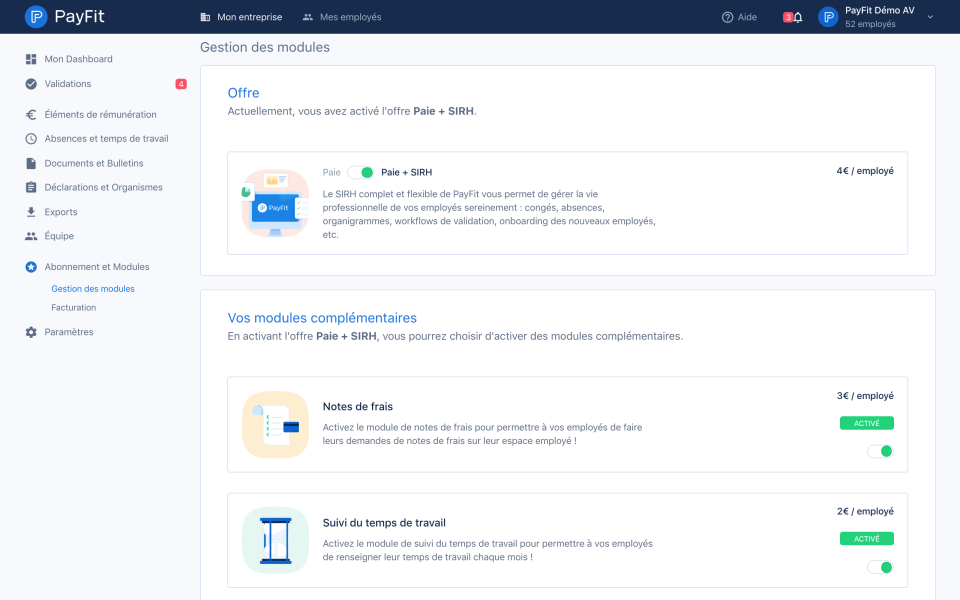Click the 52 employés label
This screenshot has height=600, width=960.
[871, 24]
